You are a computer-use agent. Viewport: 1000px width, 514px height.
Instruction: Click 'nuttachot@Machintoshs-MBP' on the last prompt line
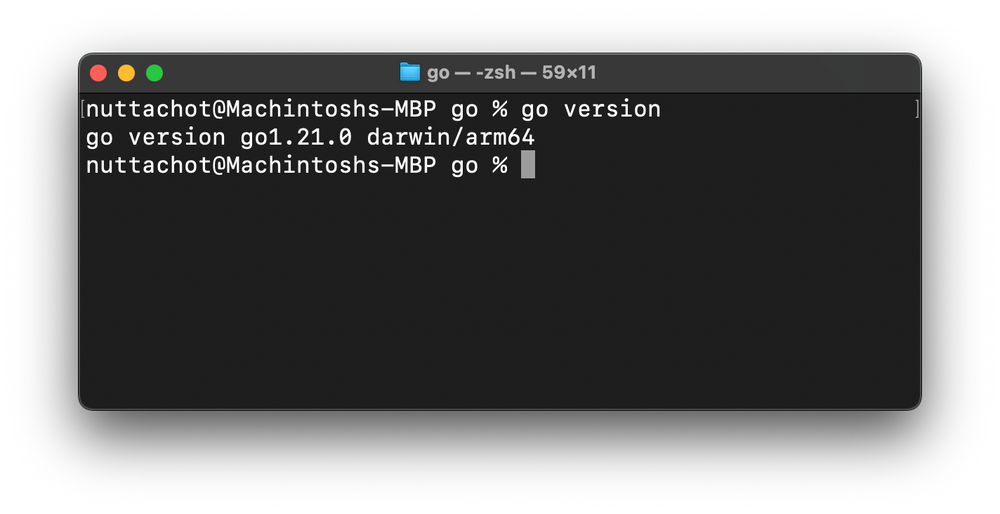[261, 166]
